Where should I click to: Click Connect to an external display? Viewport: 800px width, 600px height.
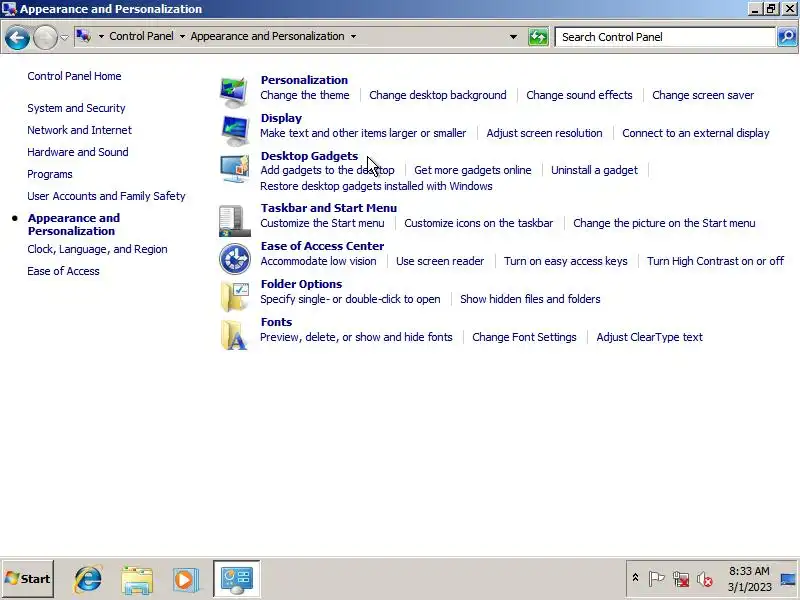click(696, 133)
